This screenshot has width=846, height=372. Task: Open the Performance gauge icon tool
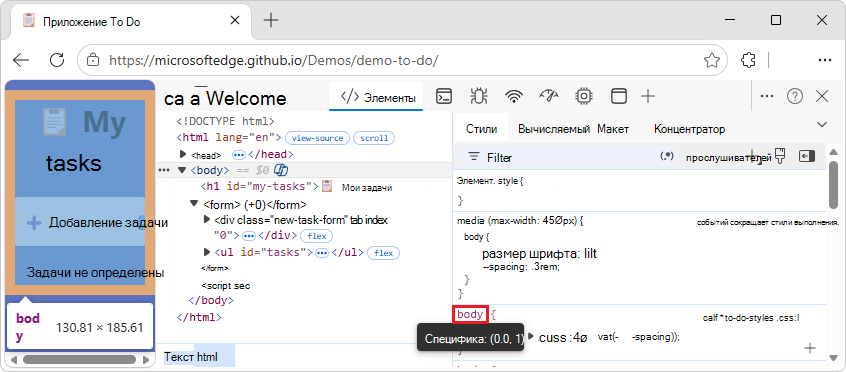tap(549, 97)
